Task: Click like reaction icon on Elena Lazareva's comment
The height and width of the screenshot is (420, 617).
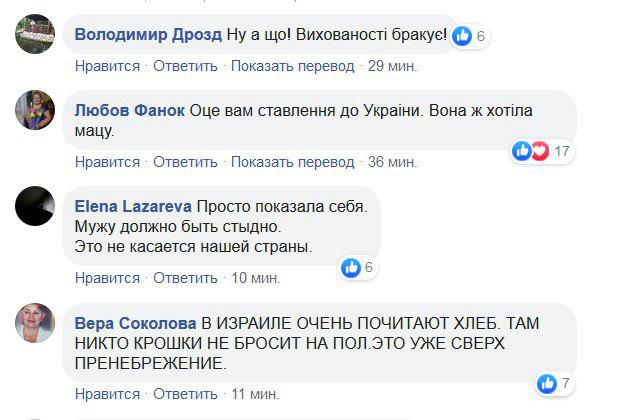Action: (x=351, y=267)
